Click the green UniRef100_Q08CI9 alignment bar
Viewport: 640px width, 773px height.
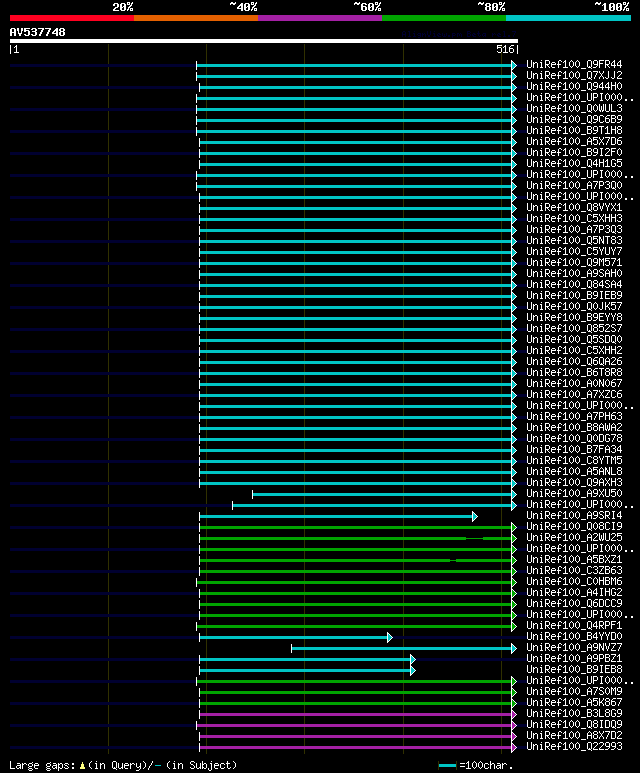pyautogui.click(x=358, y=527)
